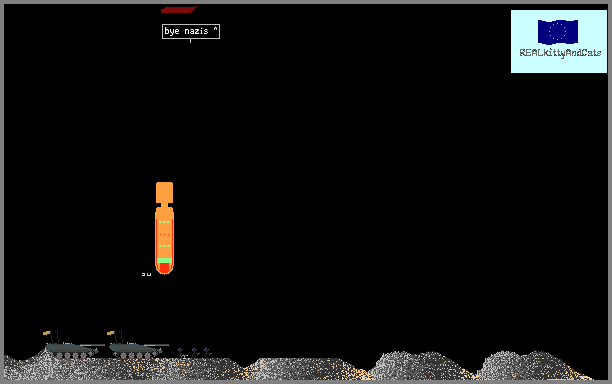
Task: Click the yellow flag on the leftmost tank
Action: (x=47, y=333)
